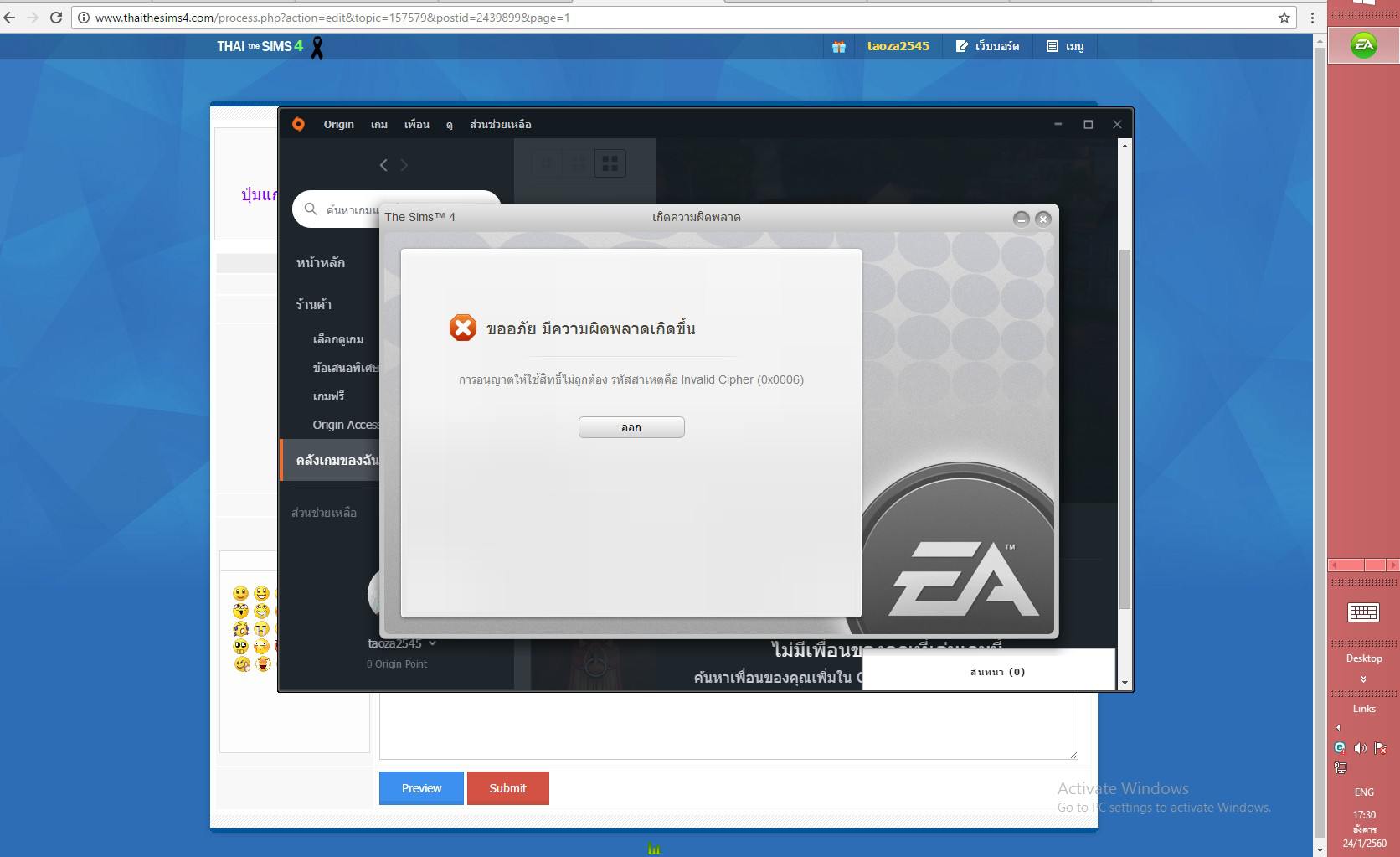1400x857 pixels.
Task: Click Origin window scrollbar up arrow
Action: (1125, 146)
